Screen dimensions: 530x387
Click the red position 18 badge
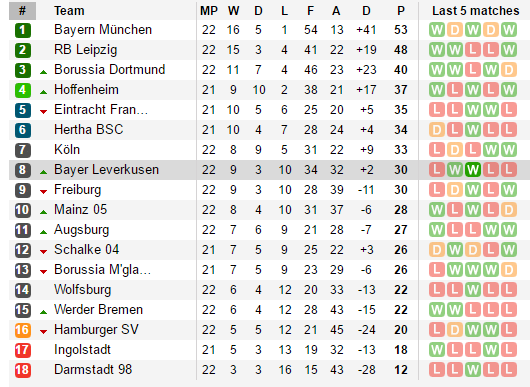click(x=23, y=370)
